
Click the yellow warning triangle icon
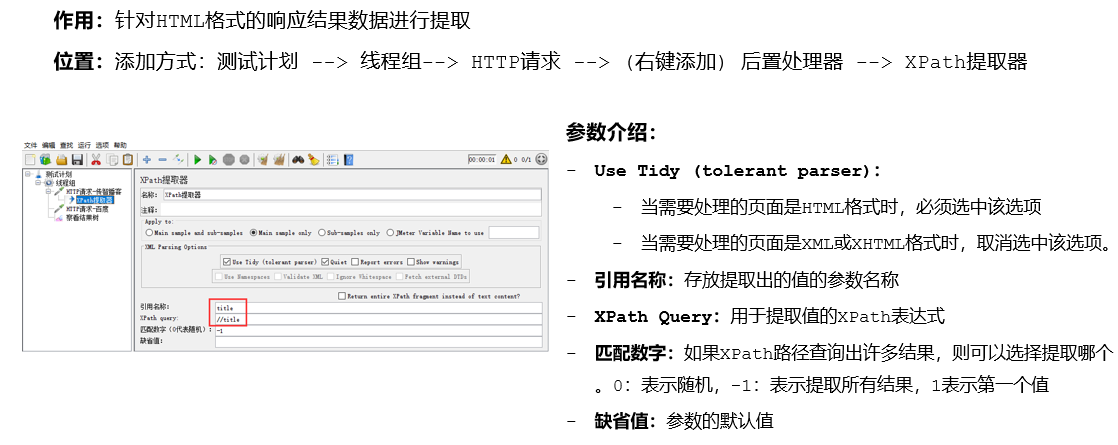tap(506, 160)
